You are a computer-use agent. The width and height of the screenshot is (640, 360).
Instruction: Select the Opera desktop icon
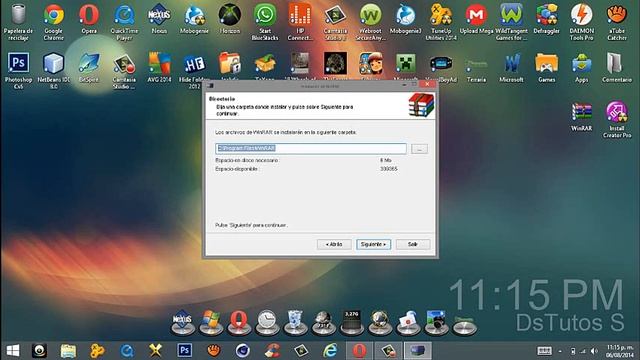pos(89,19)
